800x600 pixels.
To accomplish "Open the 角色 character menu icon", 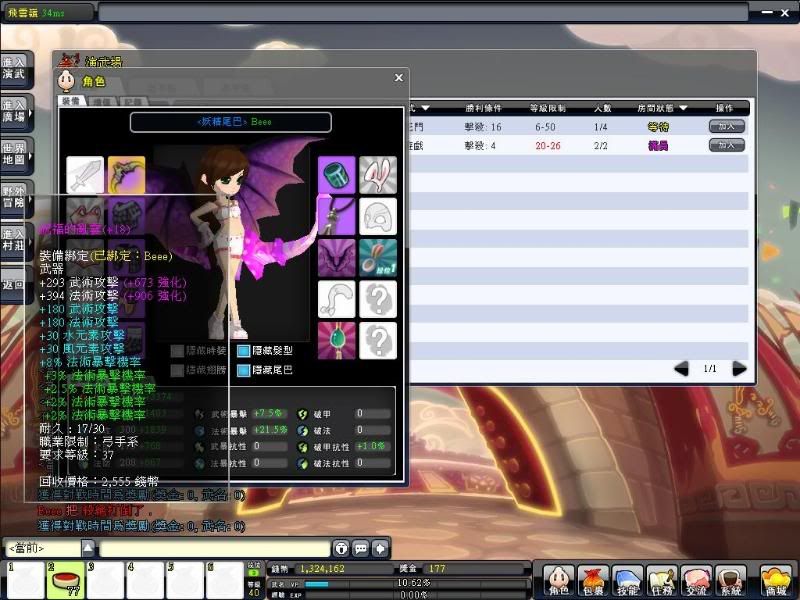I will point(558,579).
